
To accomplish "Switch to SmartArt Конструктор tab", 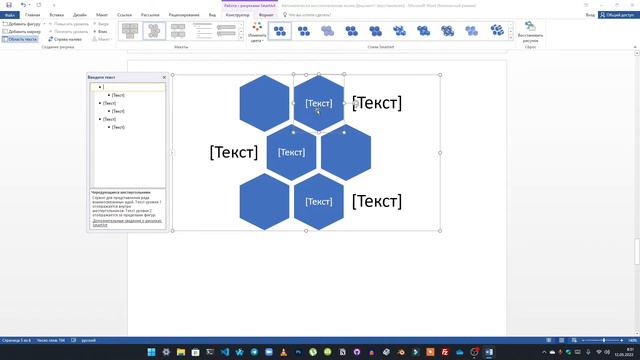I will 237,15.
